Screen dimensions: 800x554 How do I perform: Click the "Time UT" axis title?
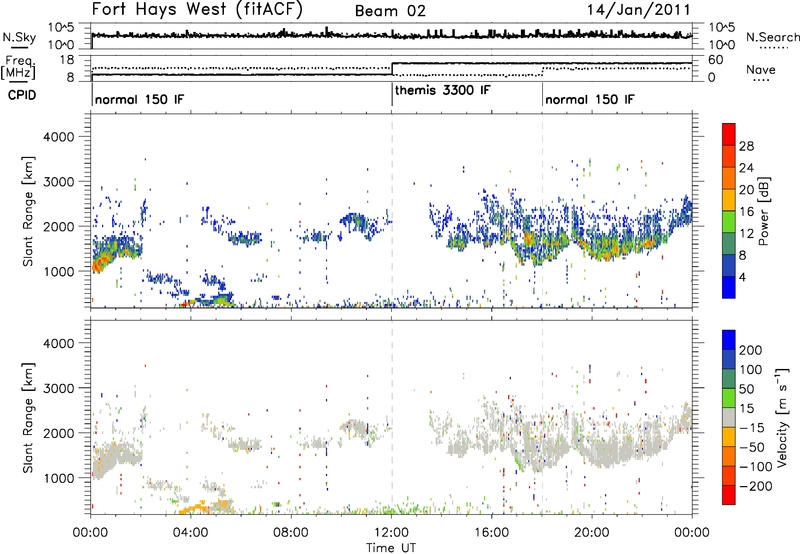click(x=391, y=548)
